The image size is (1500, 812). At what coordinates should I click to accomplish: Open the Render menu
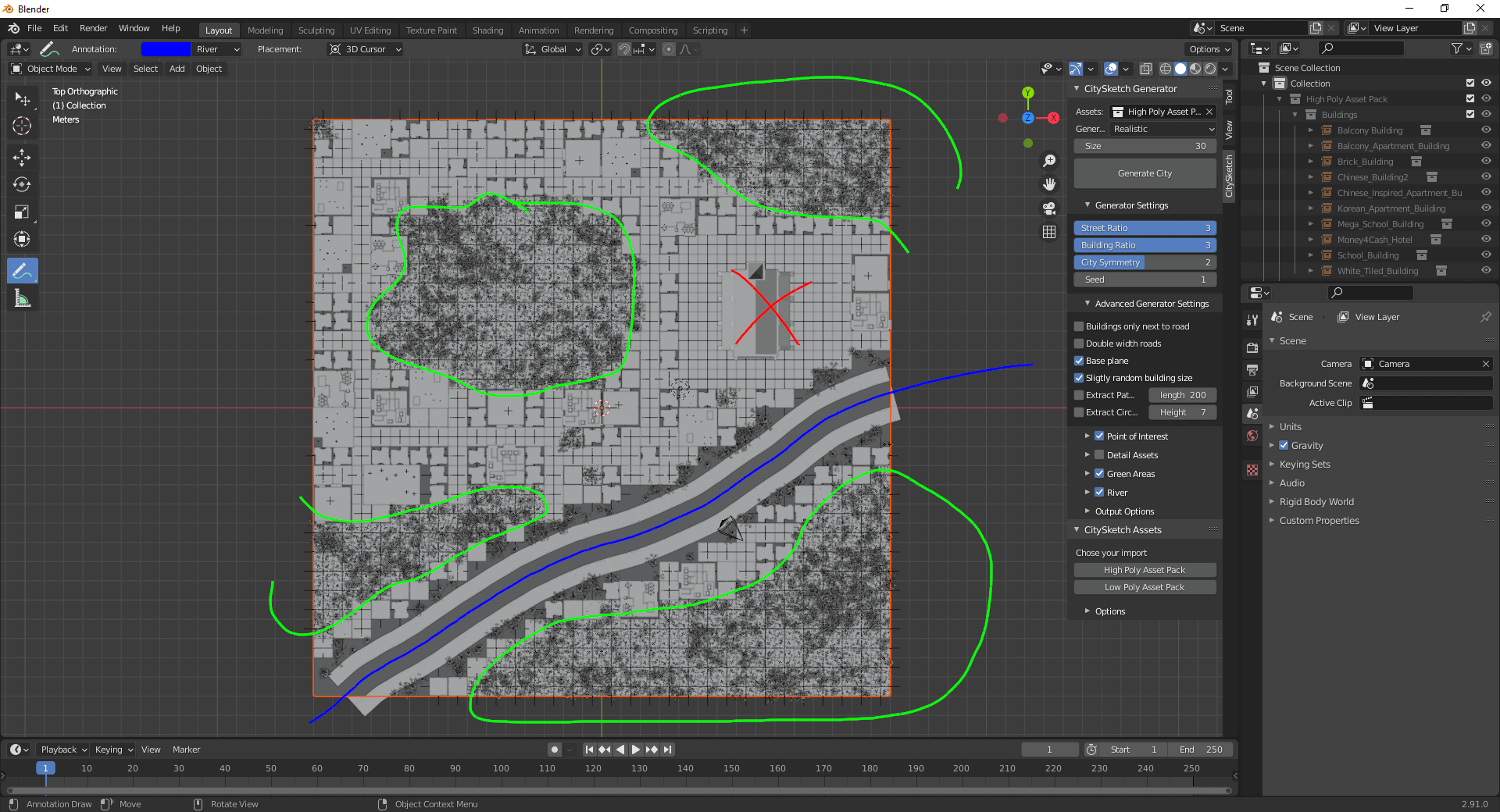tap(93, 28)
